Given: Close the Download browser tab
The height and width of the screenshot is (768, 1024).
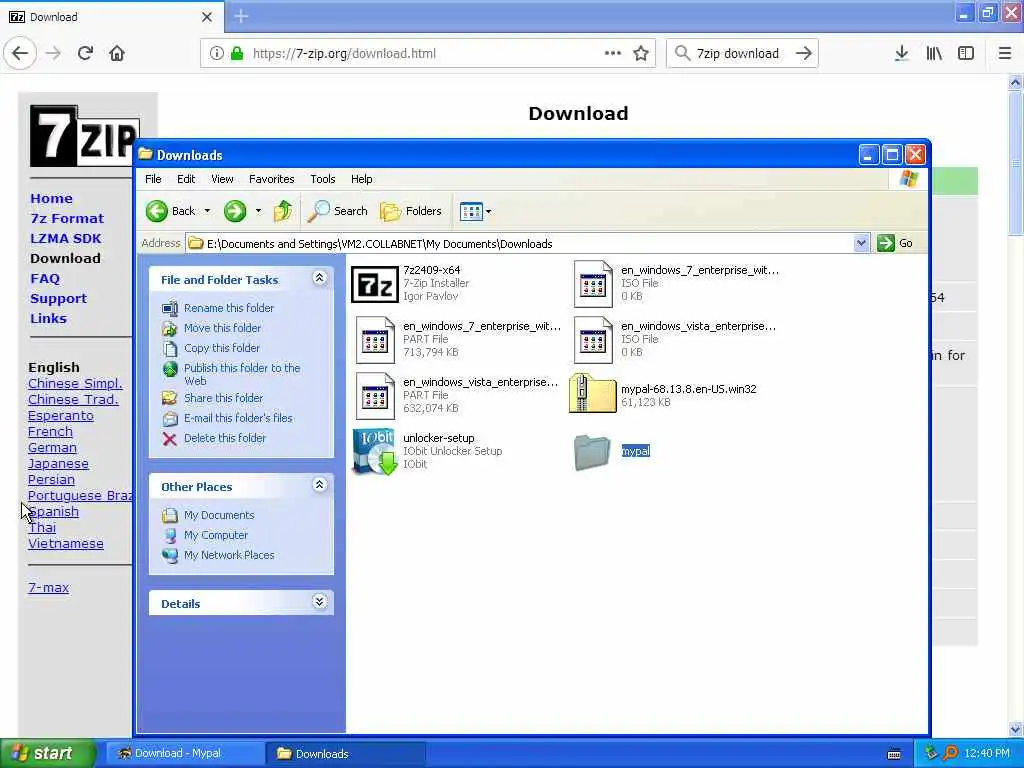Looking at the screenshot, I should pyautogui.click(x=207, y=17).
